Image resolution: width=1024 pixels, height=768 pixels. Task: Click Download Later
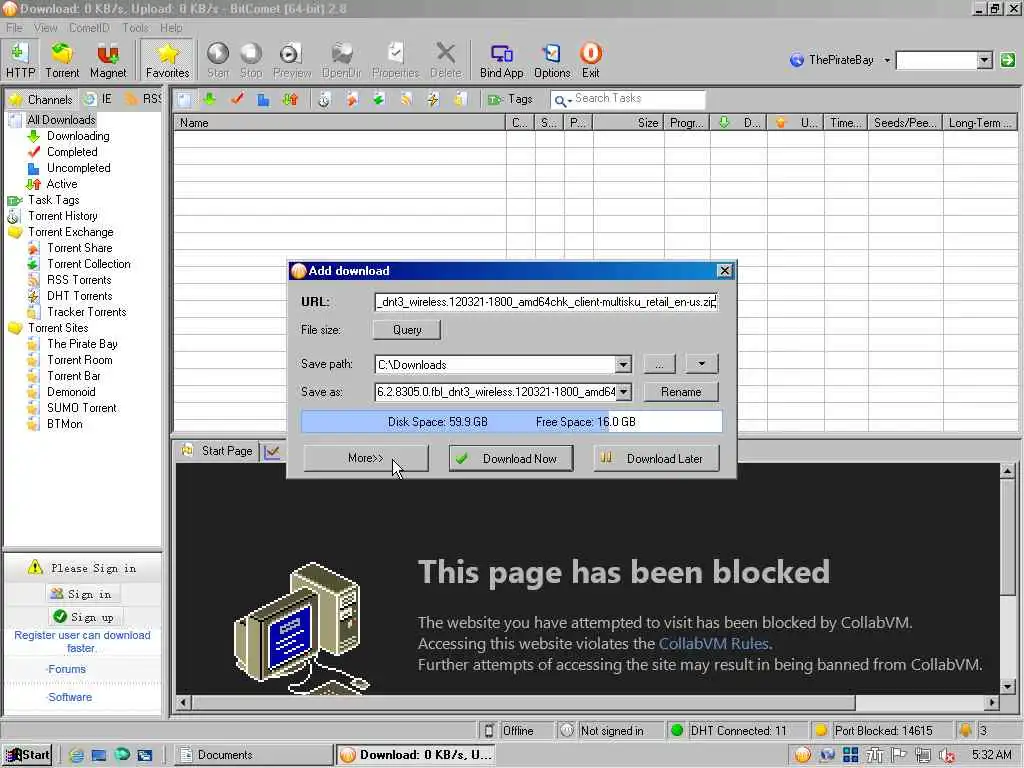tap(656, 458)
